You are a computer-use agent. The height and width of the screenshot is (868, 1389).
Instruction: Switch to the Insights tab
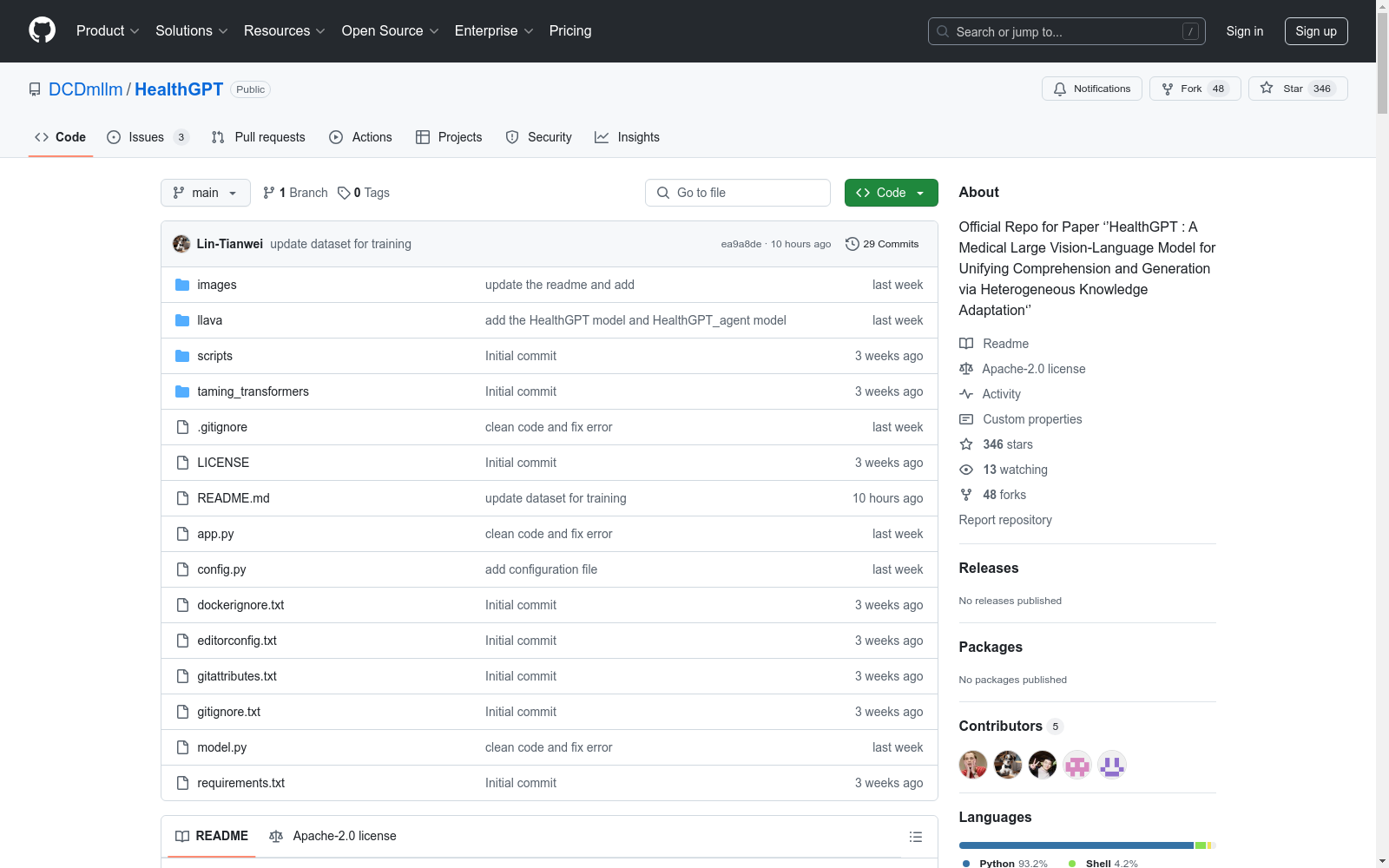click(x=627, y=137)
